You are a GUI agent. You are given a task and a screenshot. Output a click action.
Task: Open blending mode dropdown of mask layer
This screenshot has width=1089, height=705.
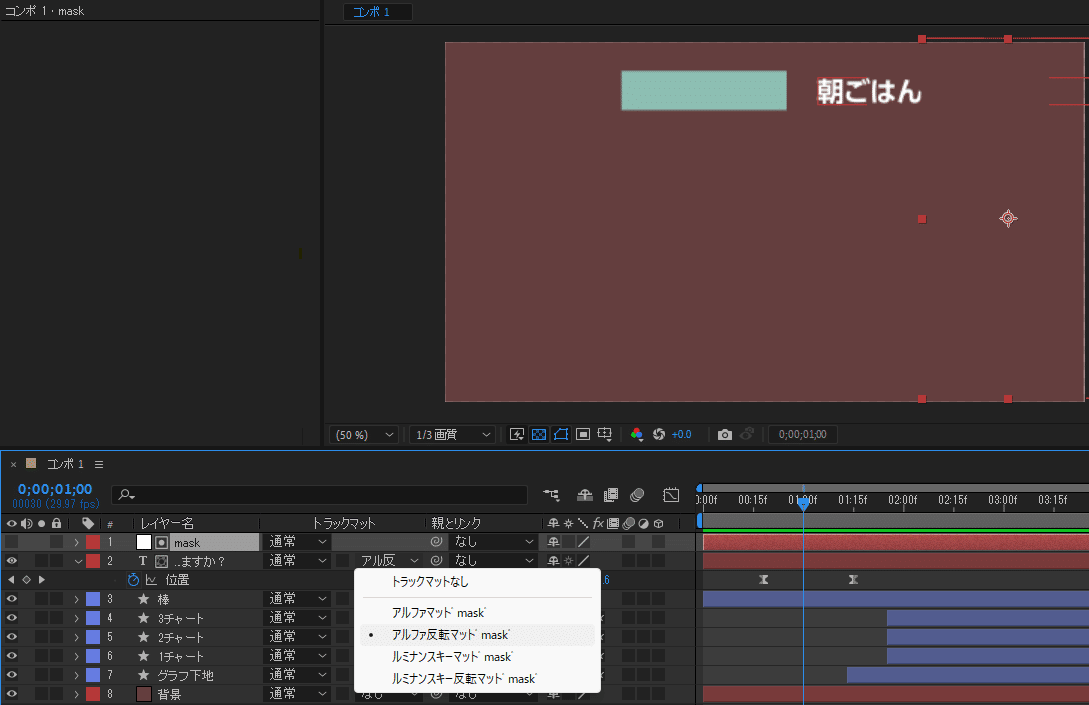click(297, 542)
